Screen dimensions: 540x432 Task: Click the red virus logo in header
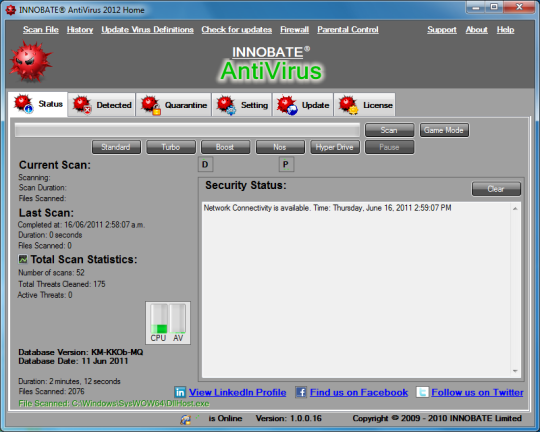point(31,62)
